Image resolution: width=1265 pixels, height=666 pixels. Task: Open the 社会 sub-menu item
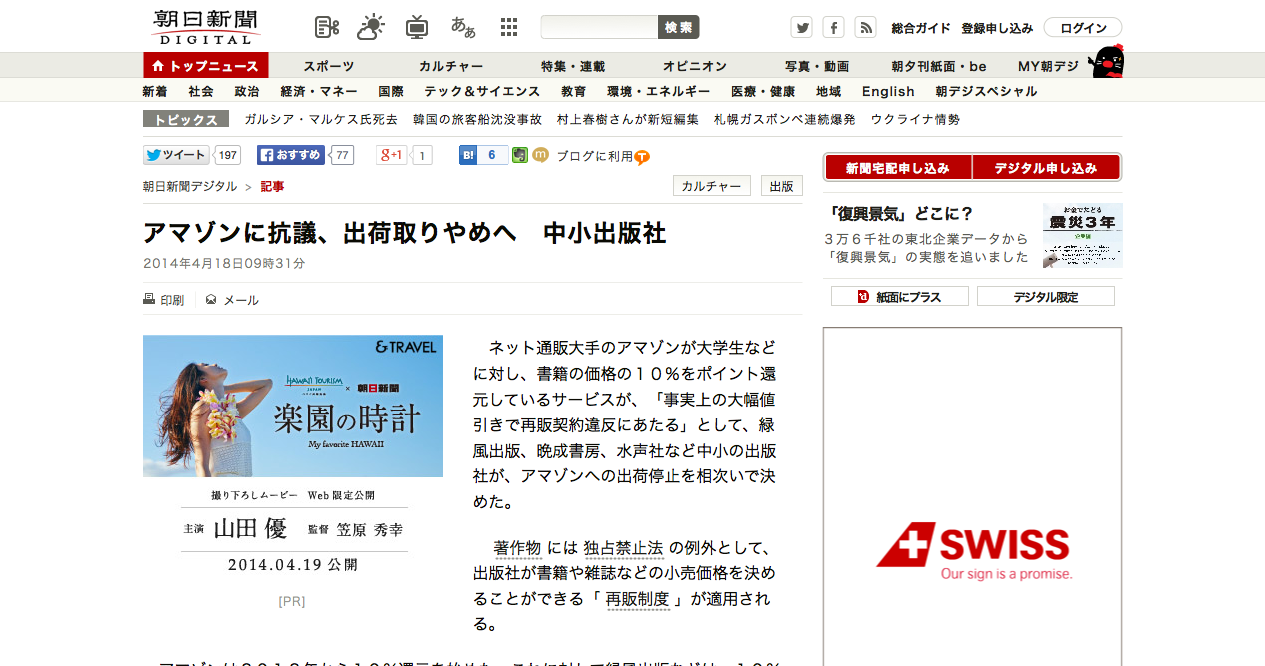point(201,91)
